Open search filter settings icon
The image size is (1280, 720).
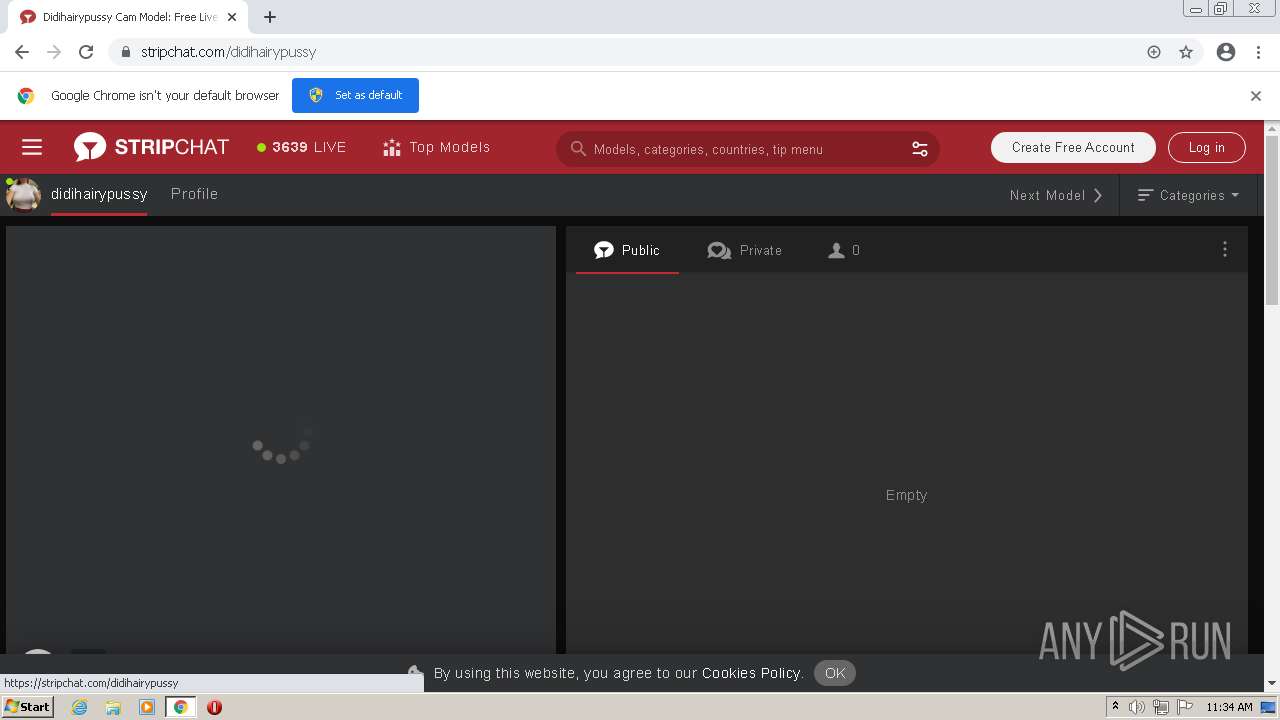[920, 149]
